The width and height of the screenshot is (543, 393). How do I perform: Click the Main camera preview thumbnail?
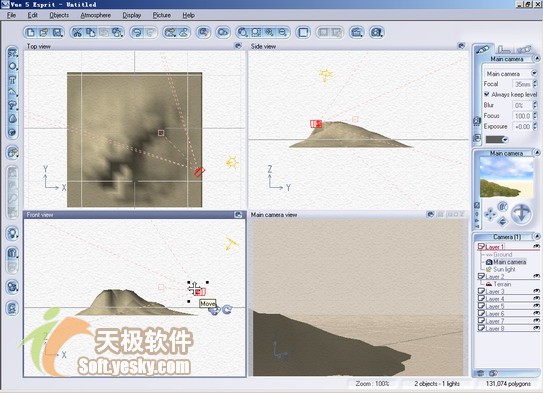(x=506, y=177)
